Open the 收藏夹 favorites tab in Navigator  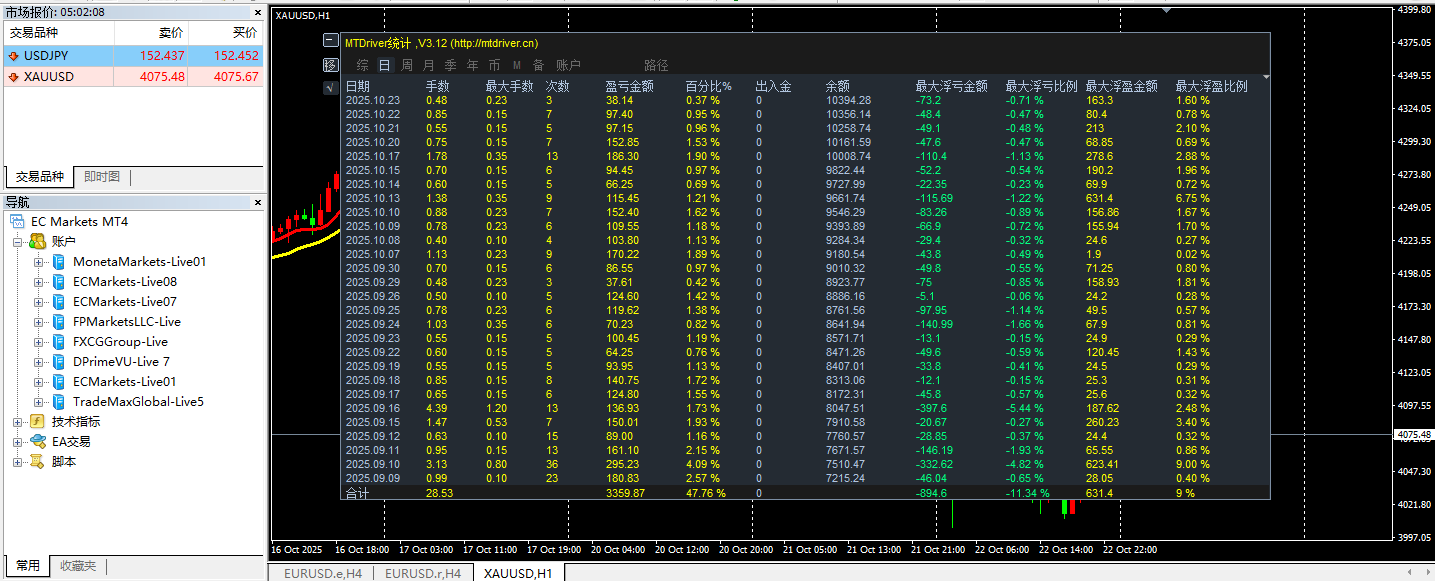77,566
